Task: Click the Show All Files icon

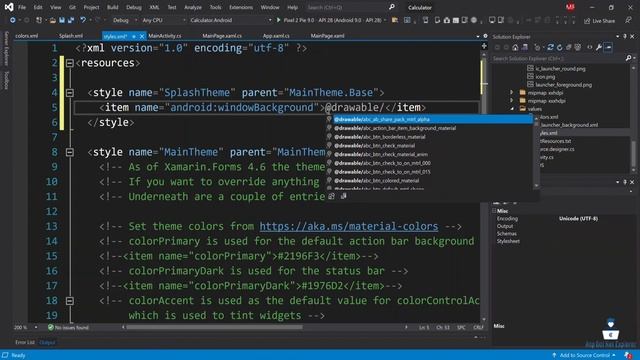Action: click(578, 48)
